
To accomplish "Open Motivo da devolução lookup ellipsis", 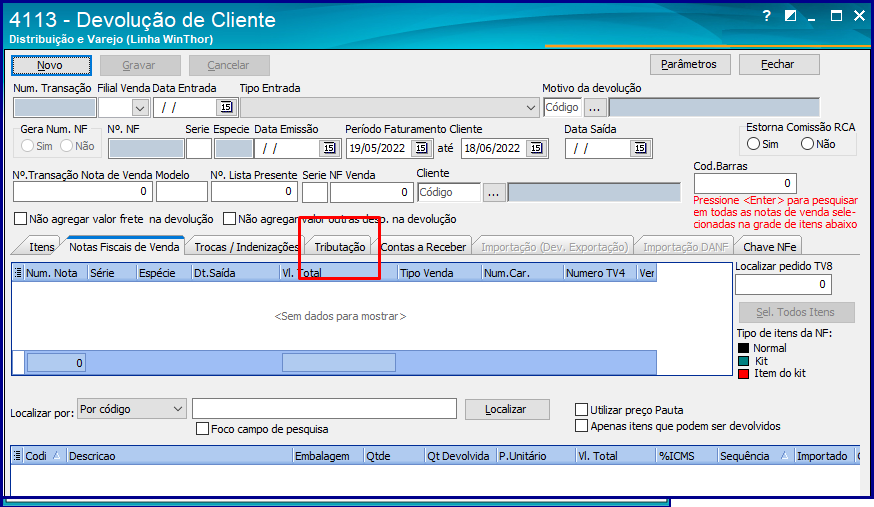I will 594,108.
